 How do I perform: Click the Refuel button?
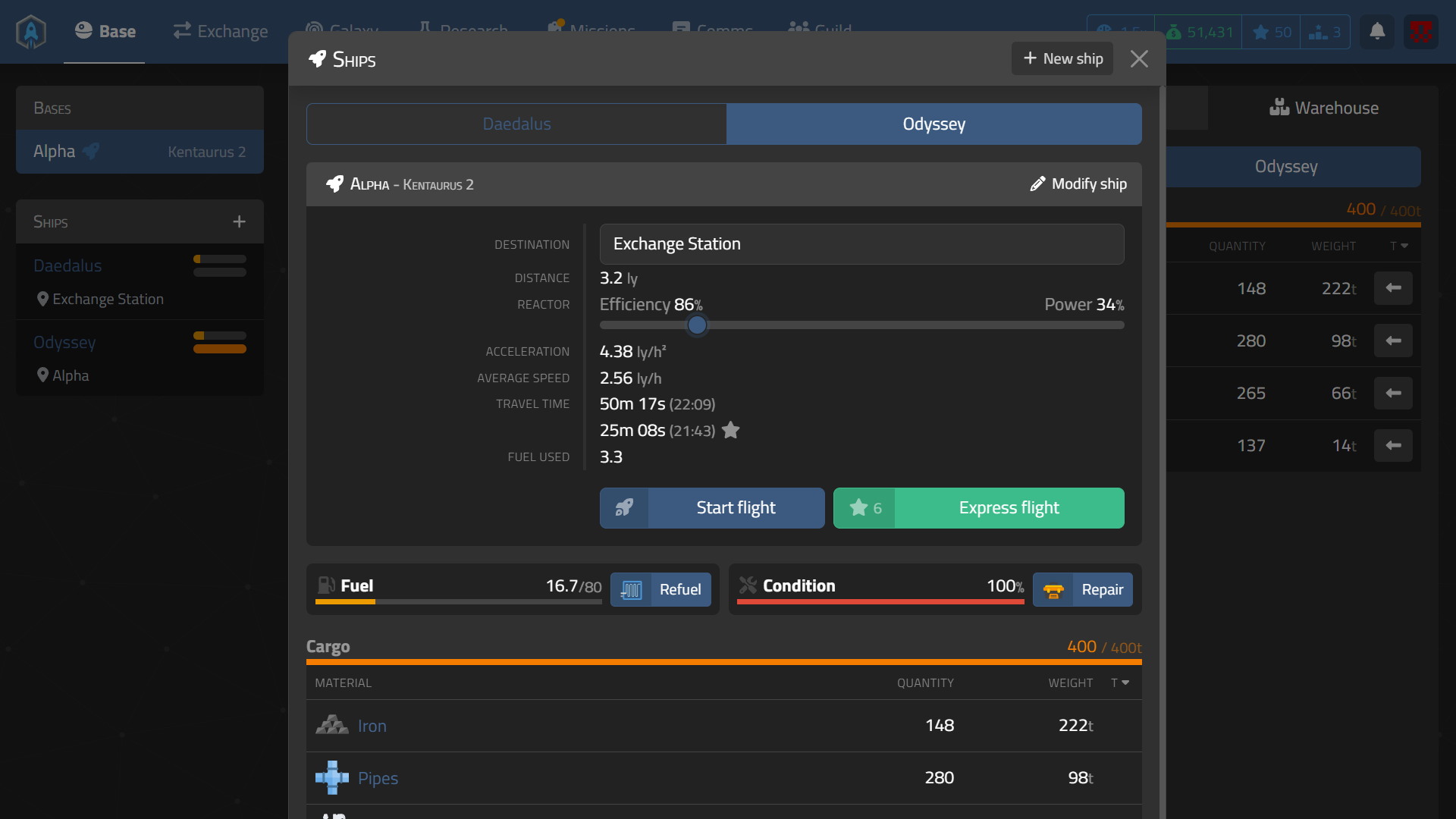tap(661, 590)
